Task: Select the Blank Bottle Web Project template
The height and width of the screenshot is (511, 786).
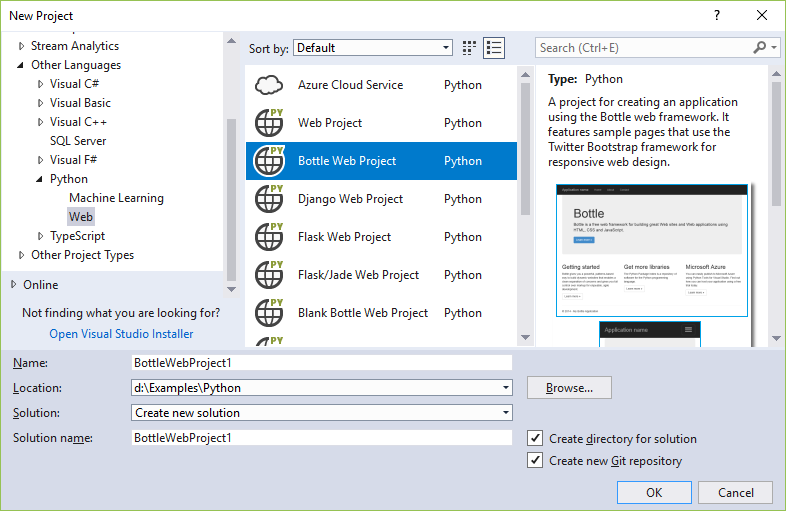Action: click(381, 313)
